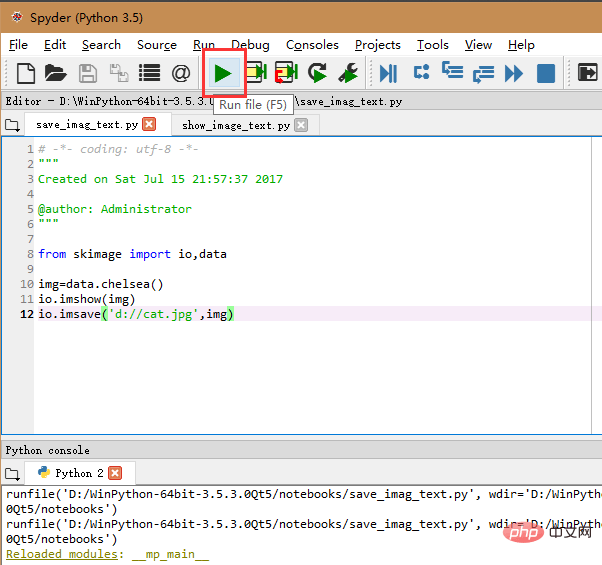
Task: Open the Search menu
Action: point(101,45)
